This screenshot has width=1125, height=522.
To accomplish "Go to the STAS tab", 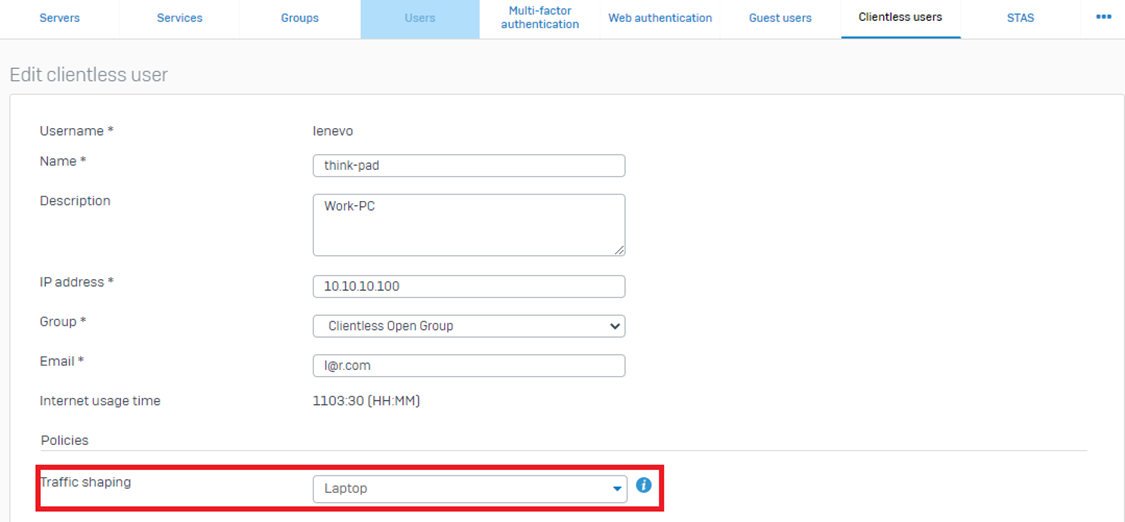I will (1020, 18).
